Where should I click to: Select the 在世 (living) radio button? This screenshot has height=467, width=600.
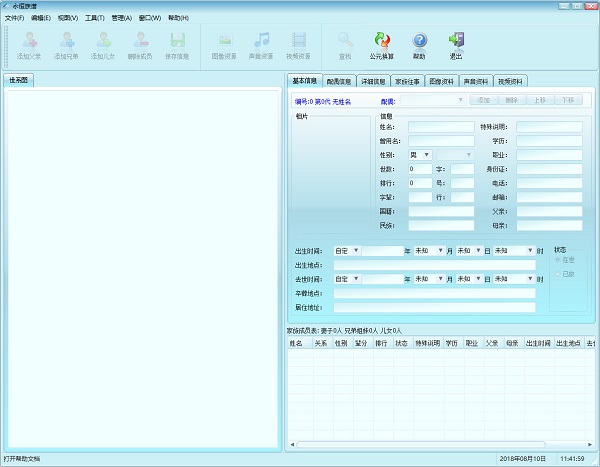pyautogui.click(x=558, y=260)
